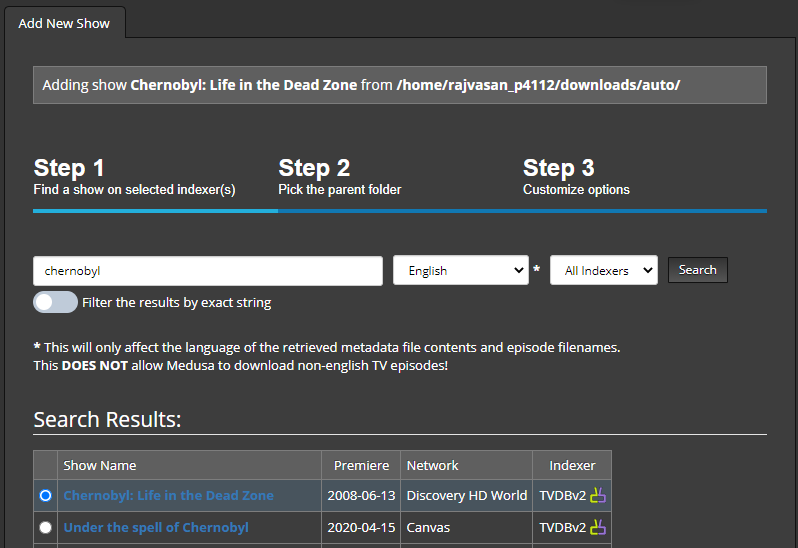
Task: Sort by the Premiere column header
Action: (361, 465)
